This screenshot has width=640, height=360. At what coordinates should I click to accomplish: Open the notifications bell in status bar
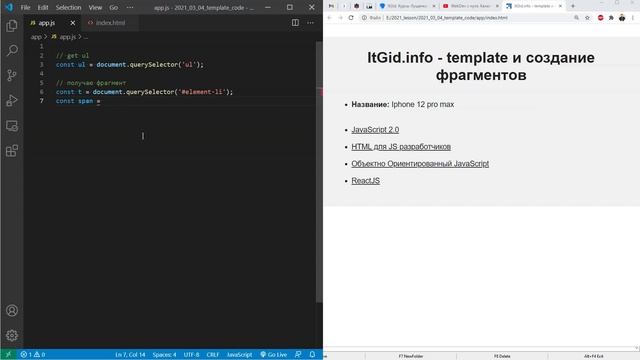[312, 355]
